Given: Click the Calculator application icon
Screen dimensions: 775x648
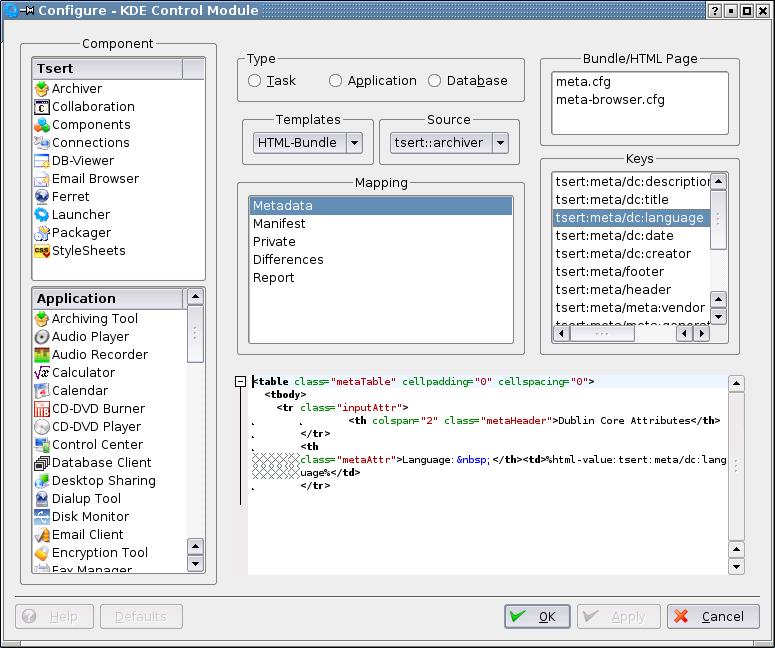Looking at the screenshot, I should pyautogui.click(x=42, y=373).
